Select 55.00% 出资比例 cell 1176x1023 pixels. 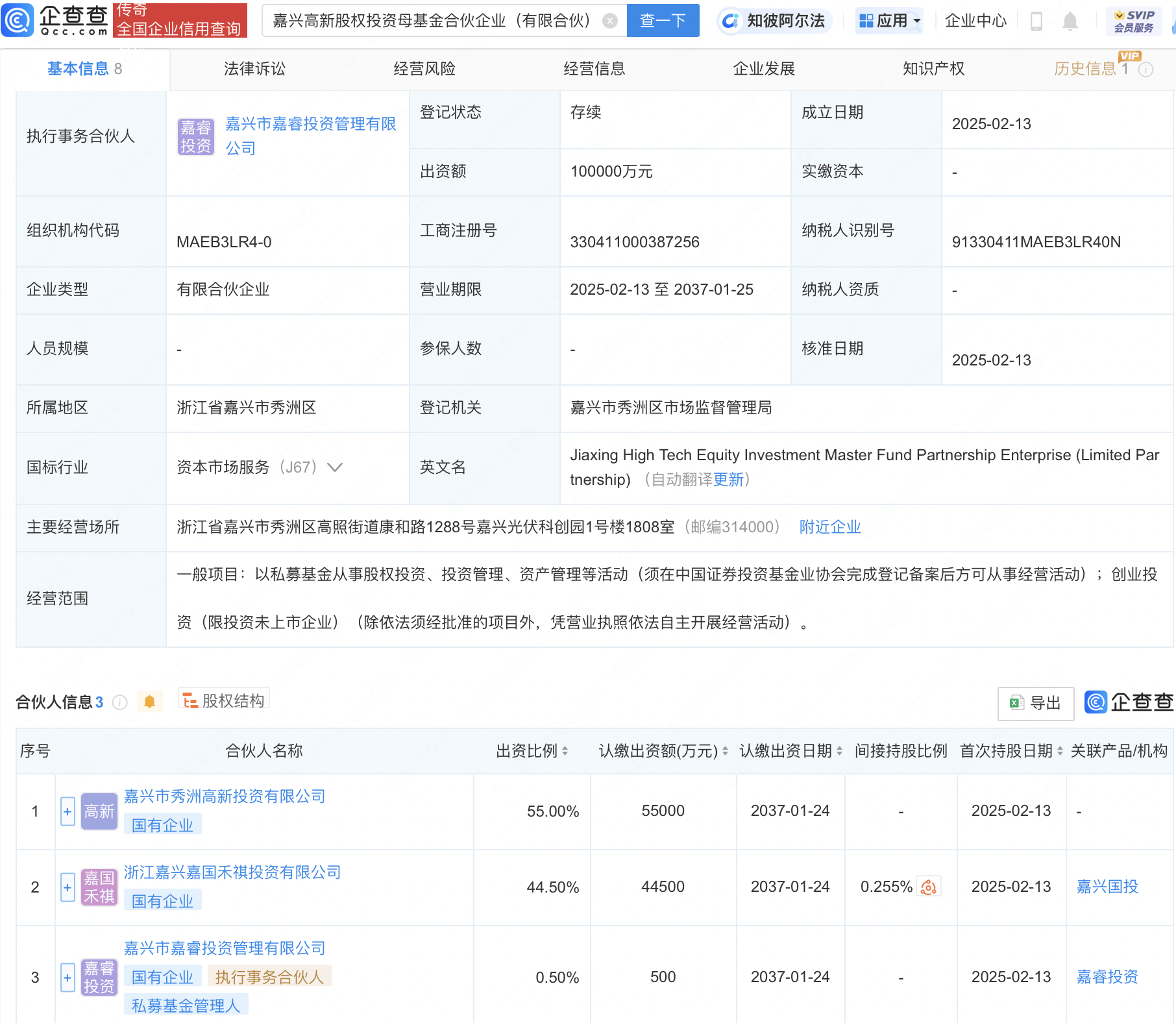[x=553, y=811]
